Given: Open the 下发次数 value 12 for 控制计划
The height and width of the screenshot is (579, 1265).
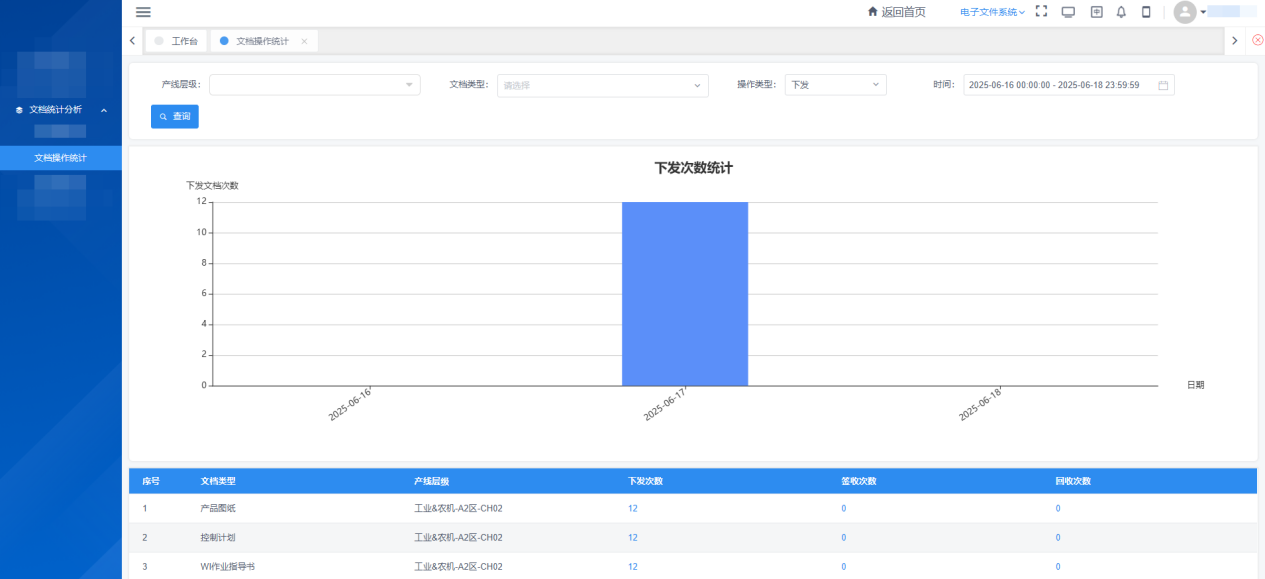Looking at the screenshot, I should click(x=633, y=538).
